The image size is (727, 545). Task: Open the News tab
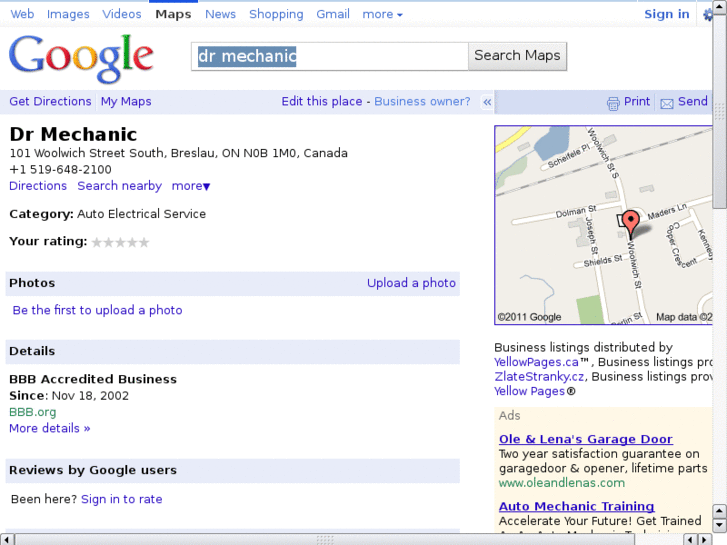221,14
